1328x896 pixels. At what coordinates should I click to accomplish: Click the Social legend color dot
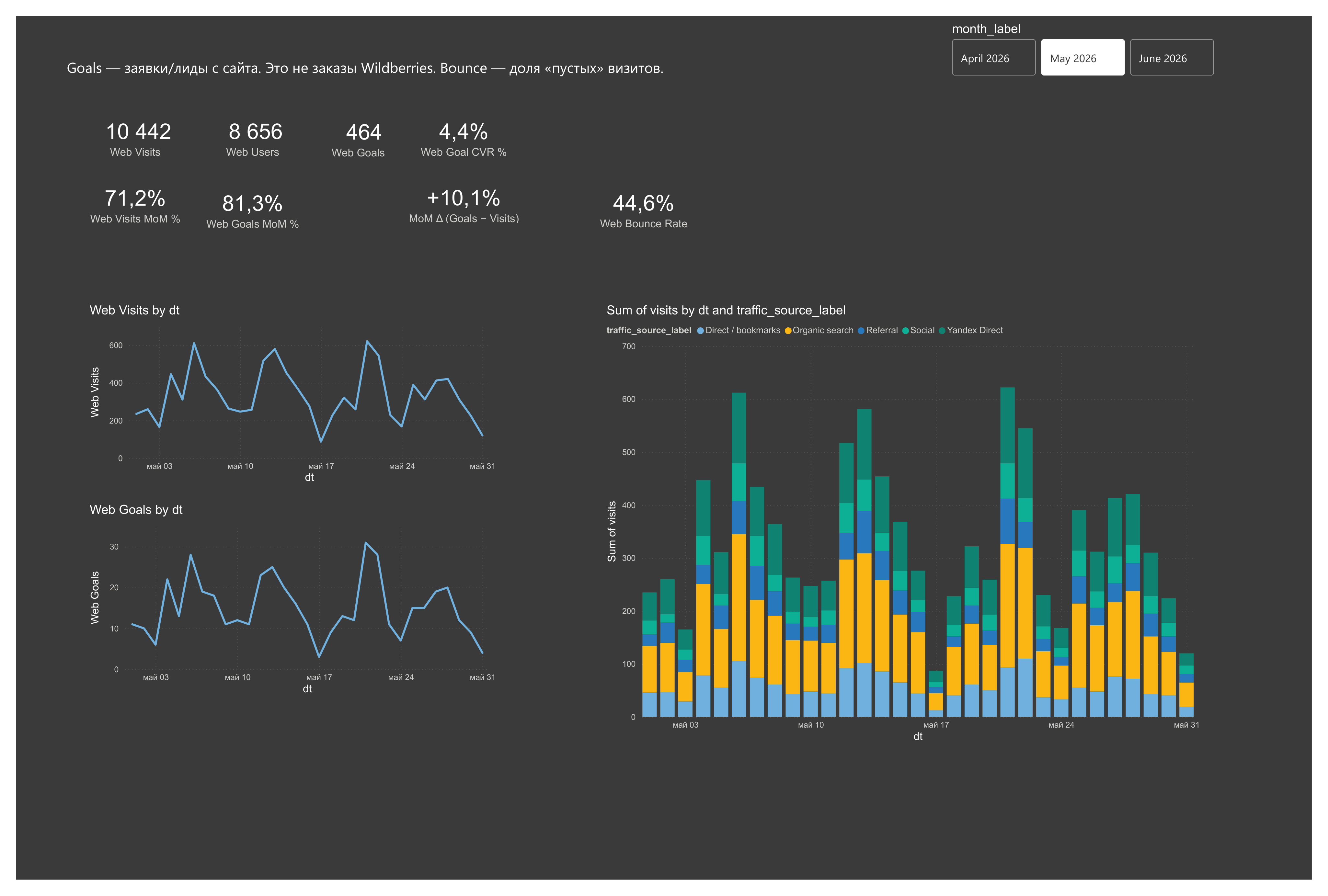(905, 331)
